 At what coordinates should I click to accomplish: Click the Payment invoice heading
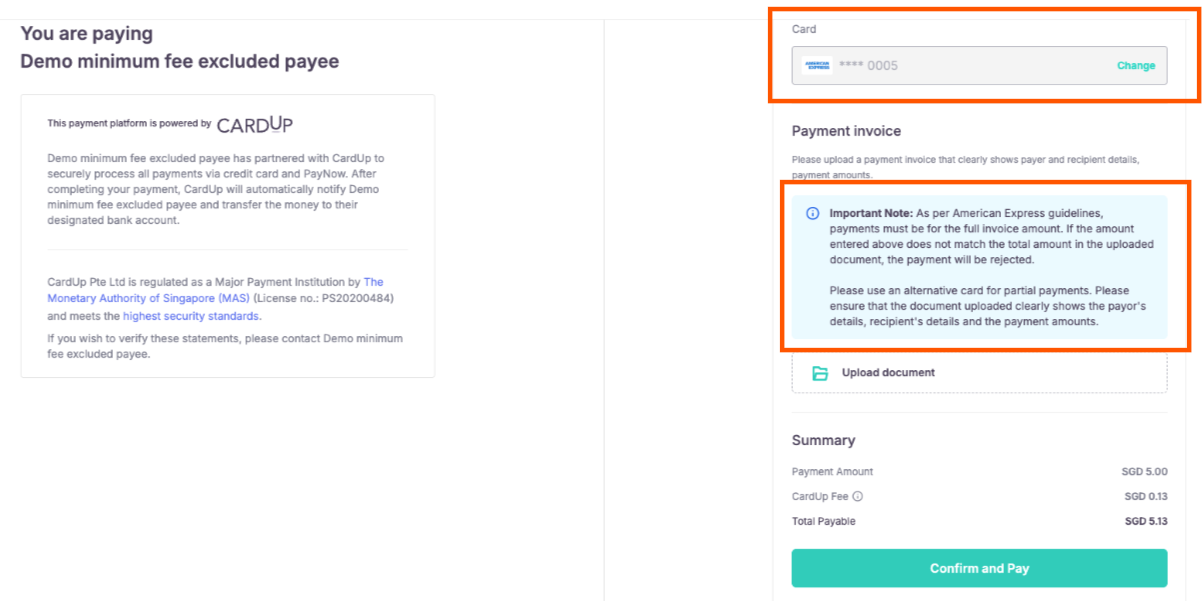coord(846,131)
